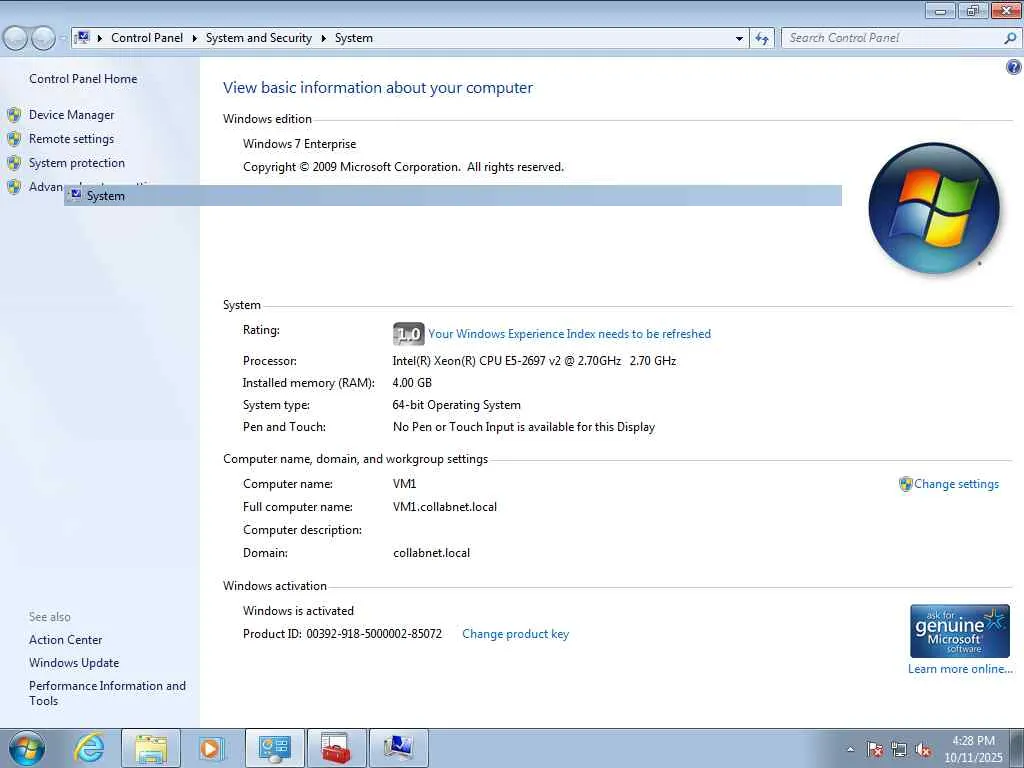Show hidden tray icons arrow
The height and width of the screenshot is (768, 1024).
(850, 750)
